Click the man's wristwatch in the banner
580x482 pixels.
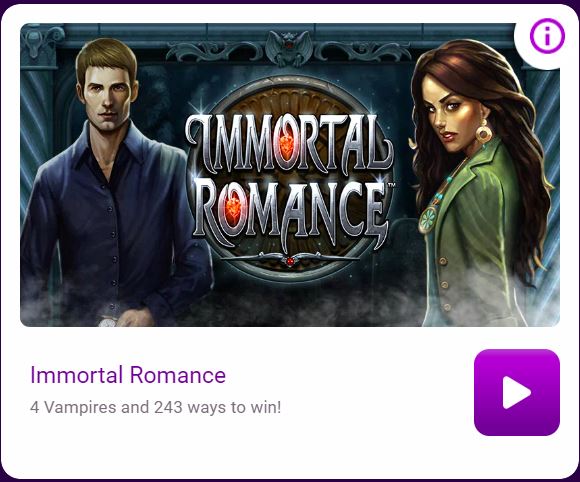coord(108,323)
